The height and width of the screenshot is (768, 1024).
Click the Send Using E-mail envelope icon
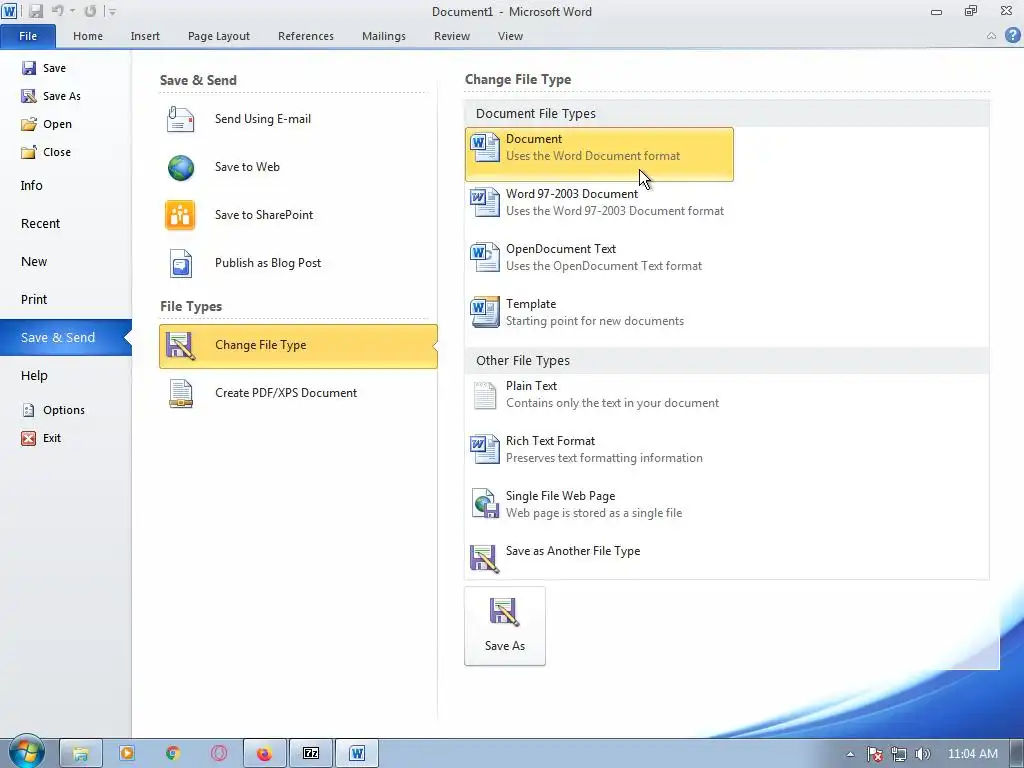(180, 119)
